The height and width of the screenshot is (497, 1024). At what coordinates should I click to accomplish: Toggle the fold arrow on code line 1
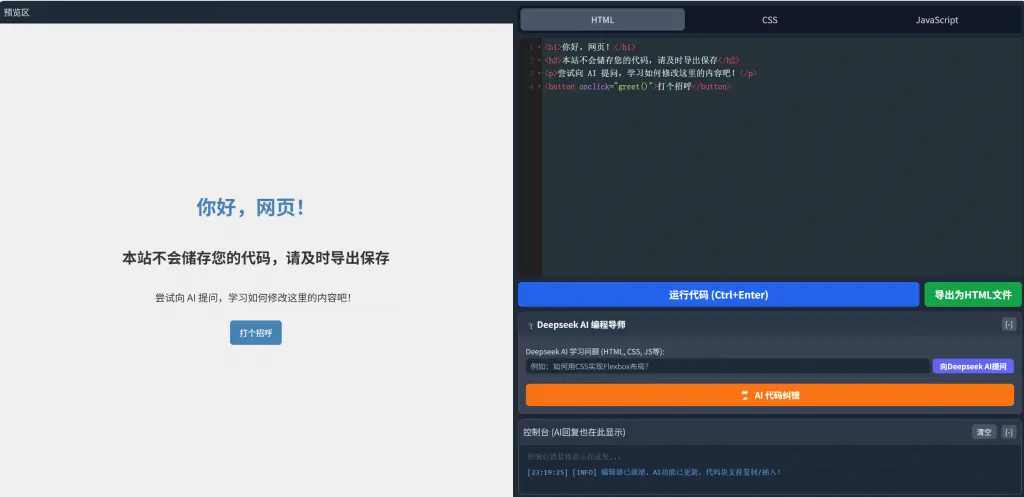[x=539, y=47]
